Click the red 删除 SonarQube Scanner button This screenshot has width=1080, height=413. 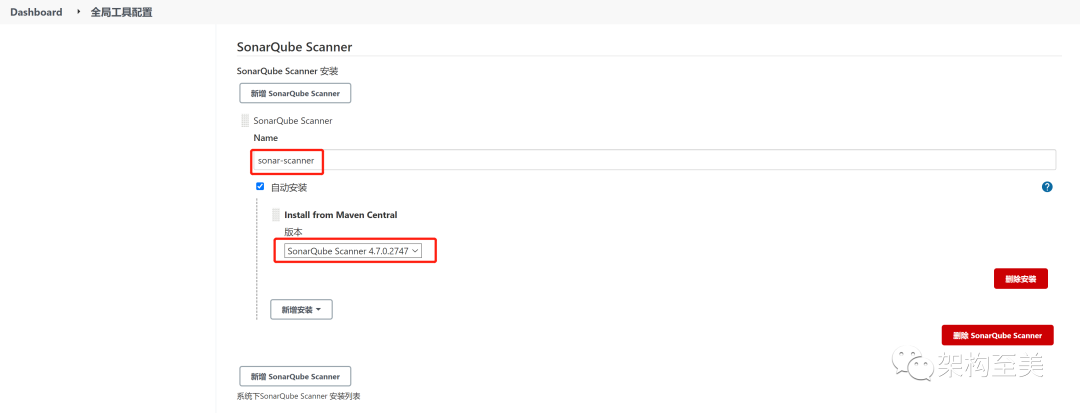(997, 335)
